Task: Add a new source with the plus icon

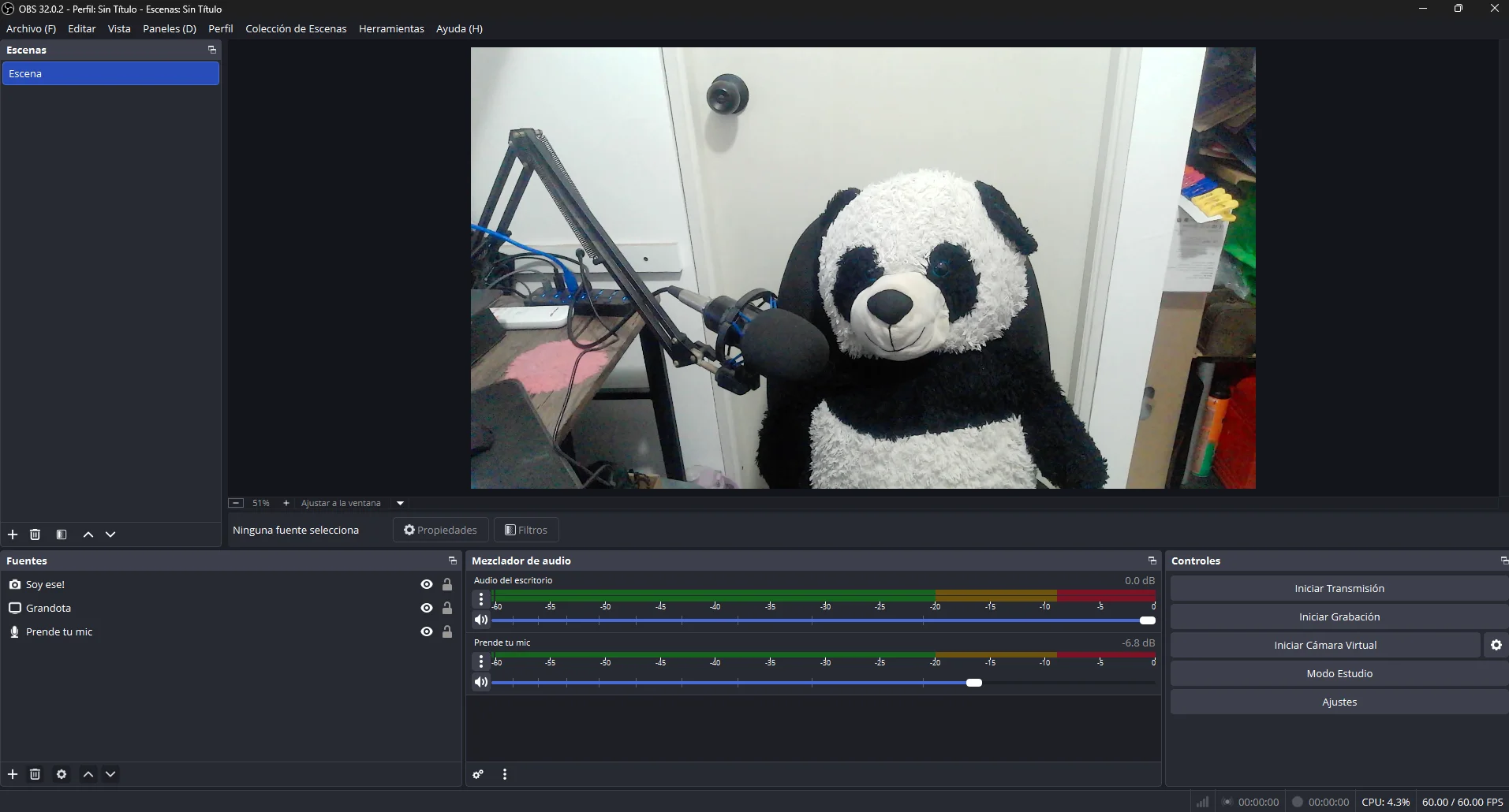Action: tap(13, 774)
